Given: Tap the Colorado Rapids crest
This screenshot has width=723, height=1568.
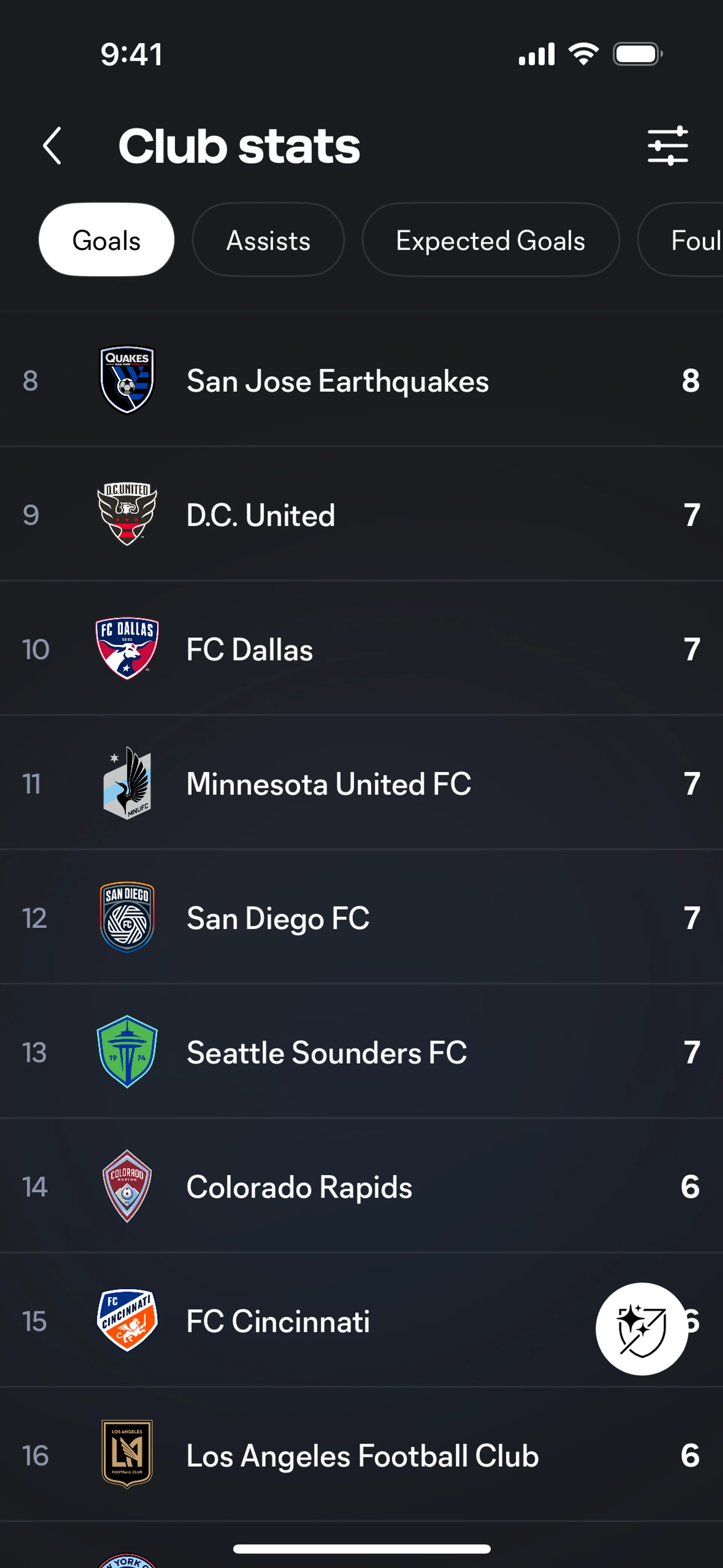Looking at the screenshot, I should coord(127,1186).
